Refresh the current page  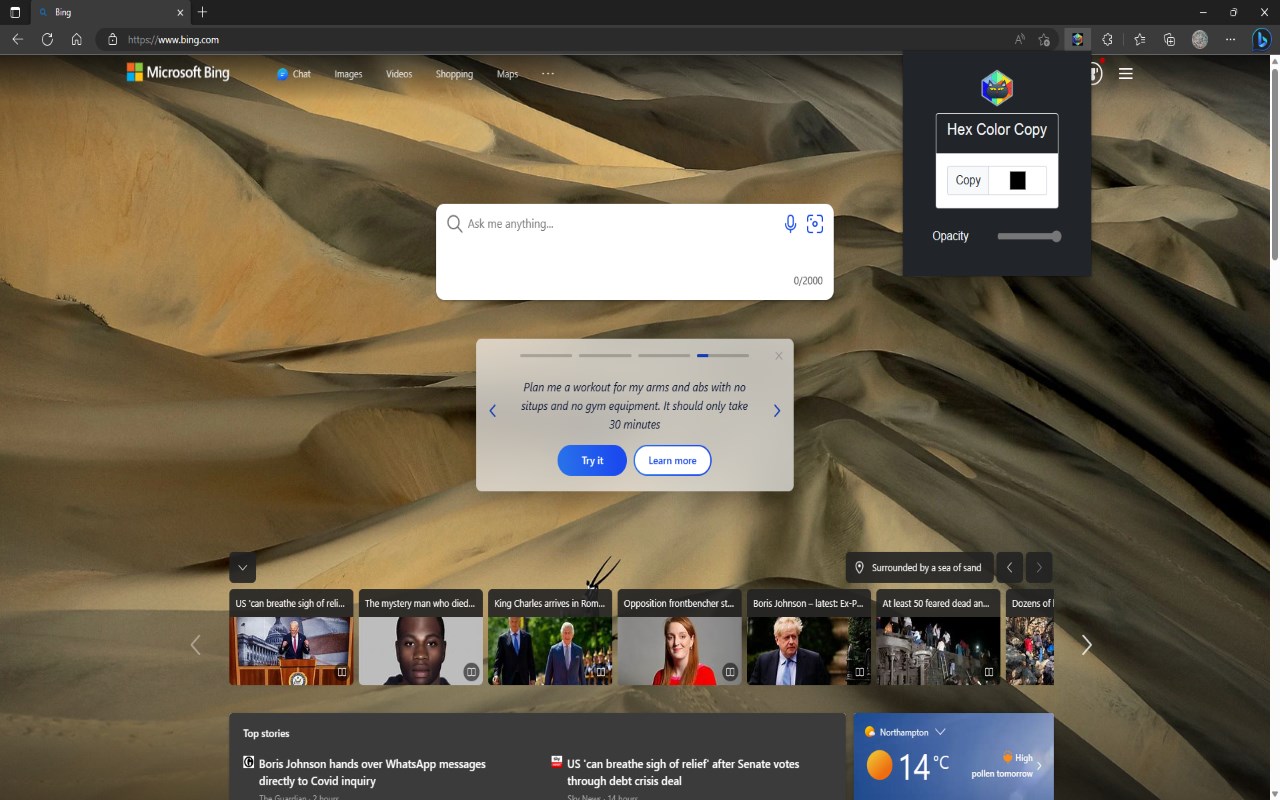(x=47, y=40)
